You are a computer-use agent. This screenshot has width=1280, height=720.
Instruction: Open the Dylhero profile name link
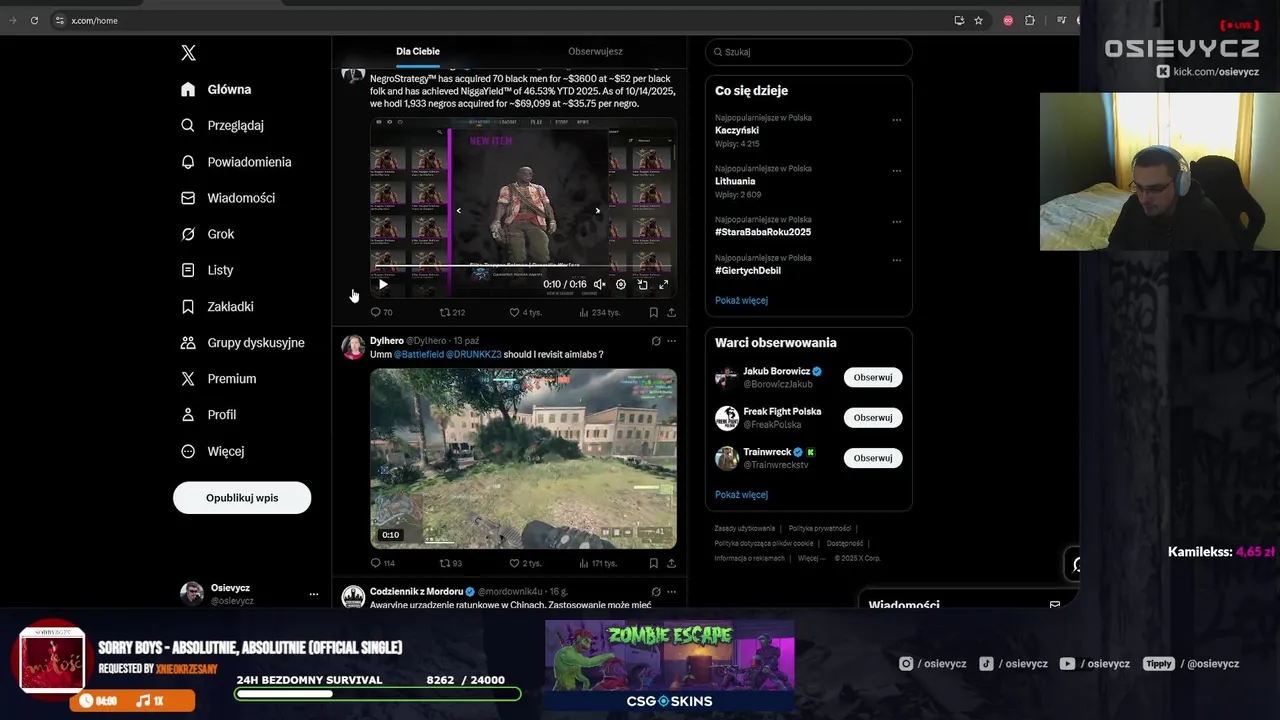click(386, 341)
